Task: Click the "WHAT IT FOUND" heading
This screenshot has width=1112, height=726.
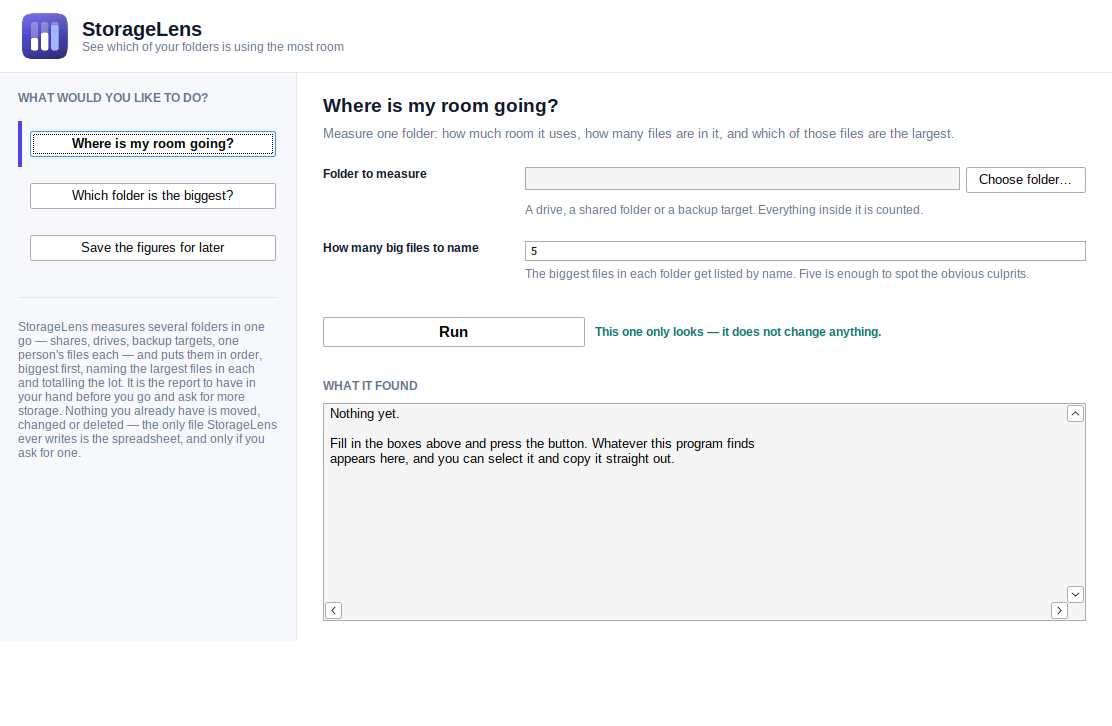Action: pyautogui.click(x=370, y=386)
